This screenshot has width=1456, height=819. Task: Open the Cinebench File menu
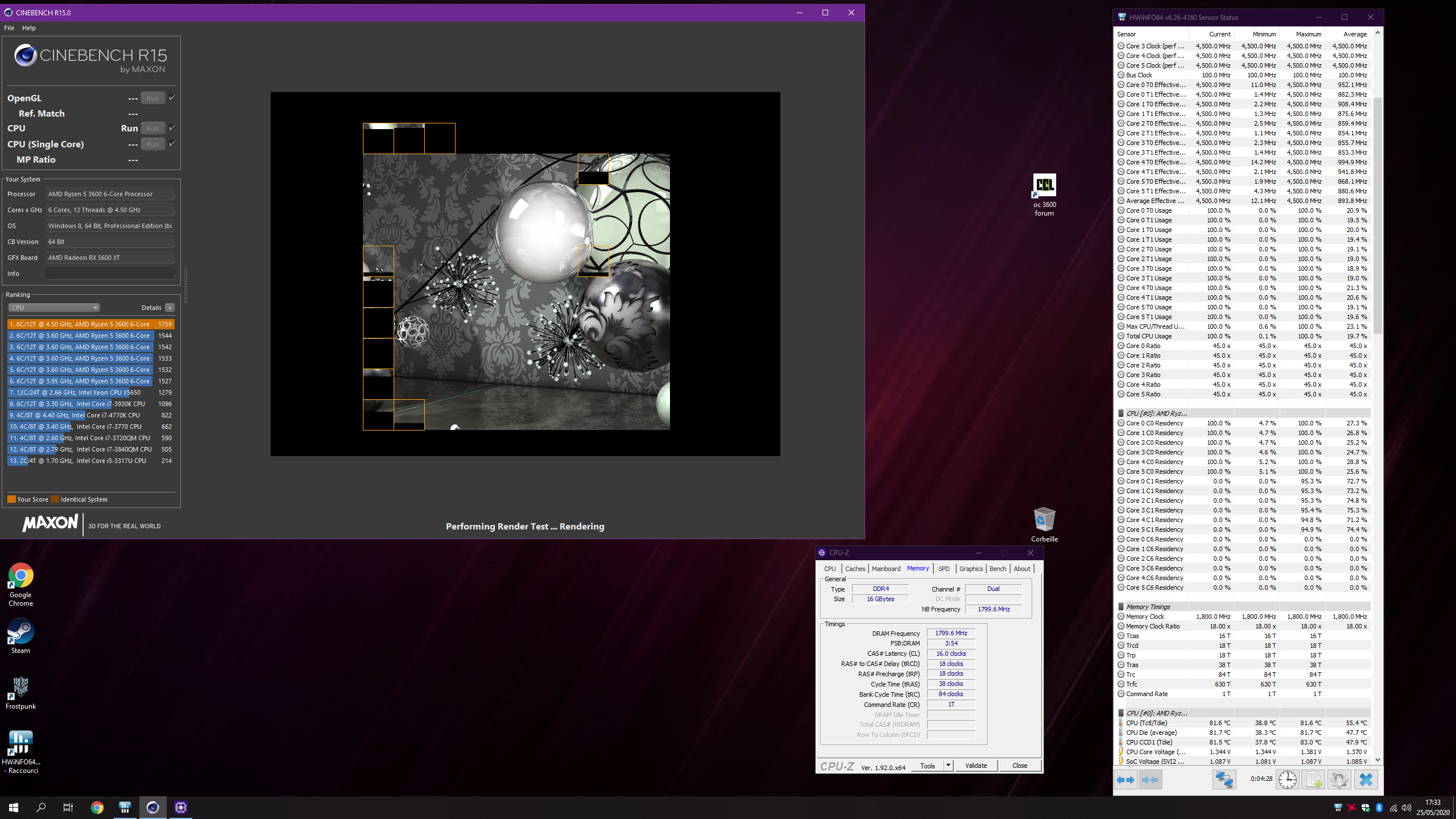coord(9,28)
